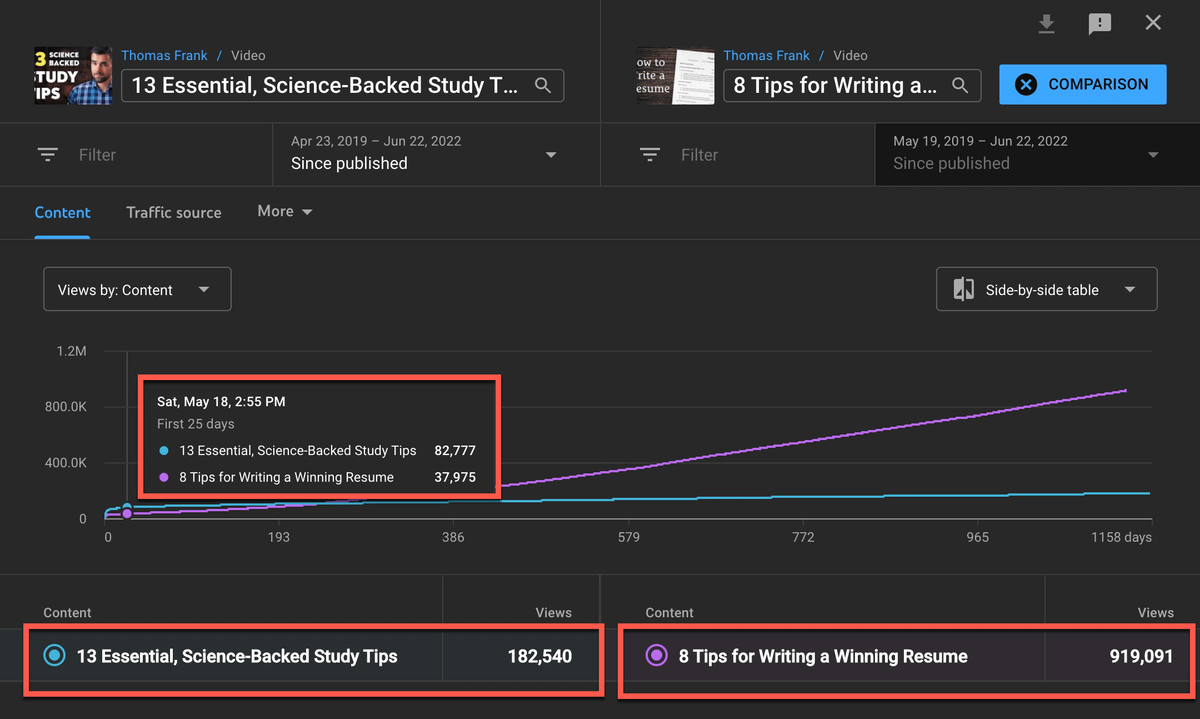Viewport: 1200px width, 719px height.
Task: Open the right Thomas Frank channel link
Action: click(767, 56)
